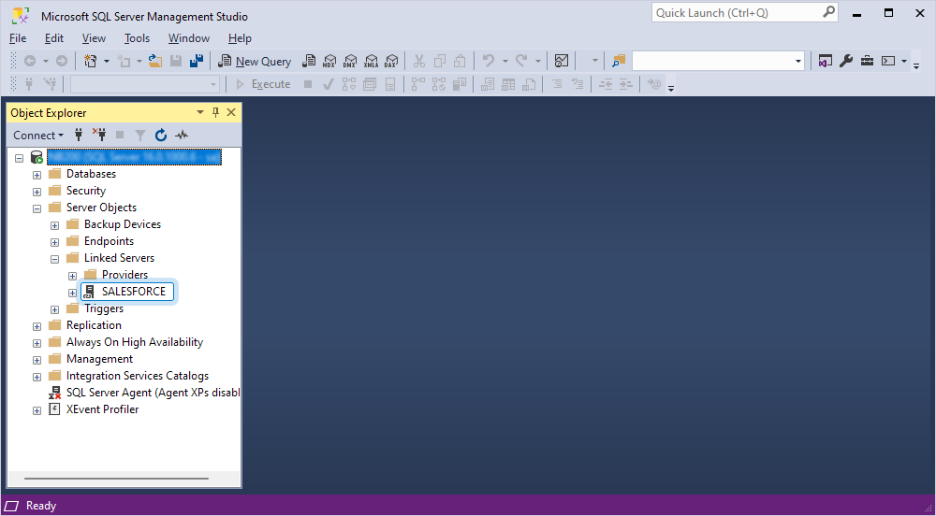Collapse the Server Objects node
936x516 pixels.
[x=37, y=208]
